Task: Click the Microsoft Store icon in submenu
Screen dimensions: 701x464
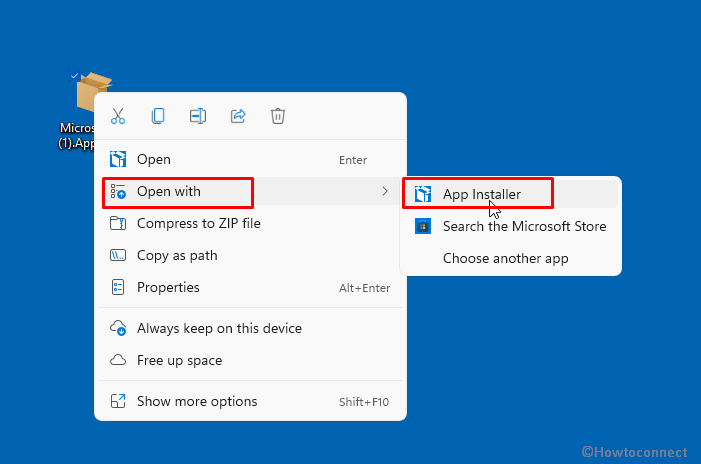Action: coord(422,226)
